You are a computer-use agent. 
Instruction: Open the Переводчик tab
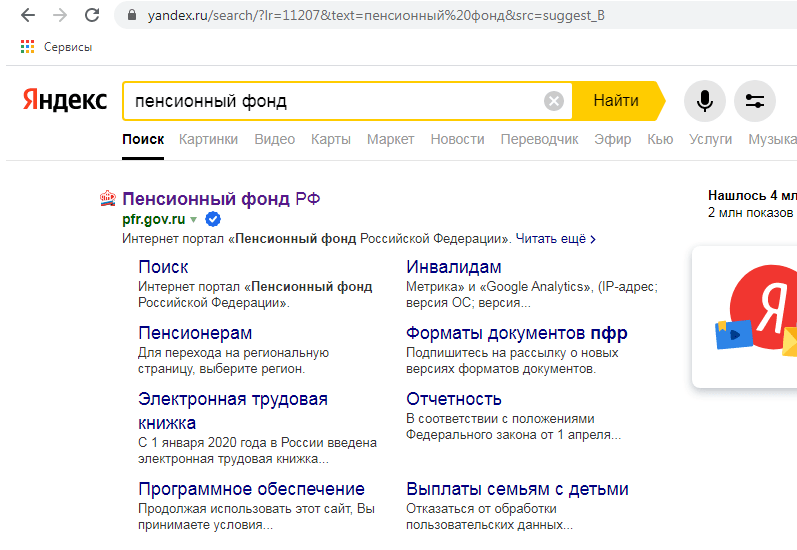[539, 139]
